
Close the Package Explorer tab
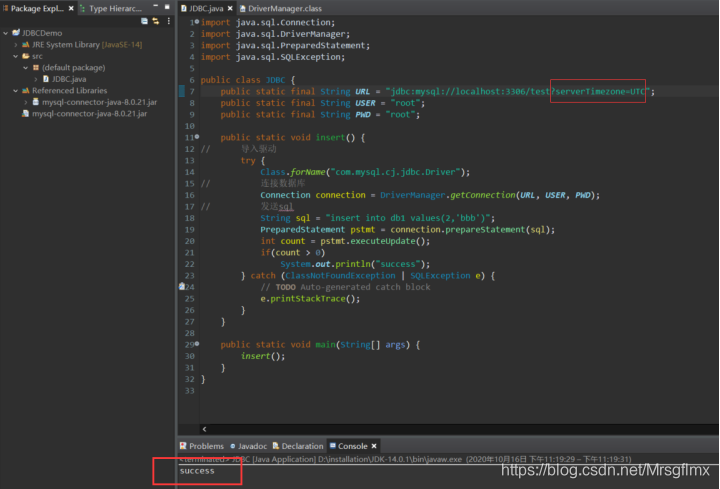tap(71, 8)
